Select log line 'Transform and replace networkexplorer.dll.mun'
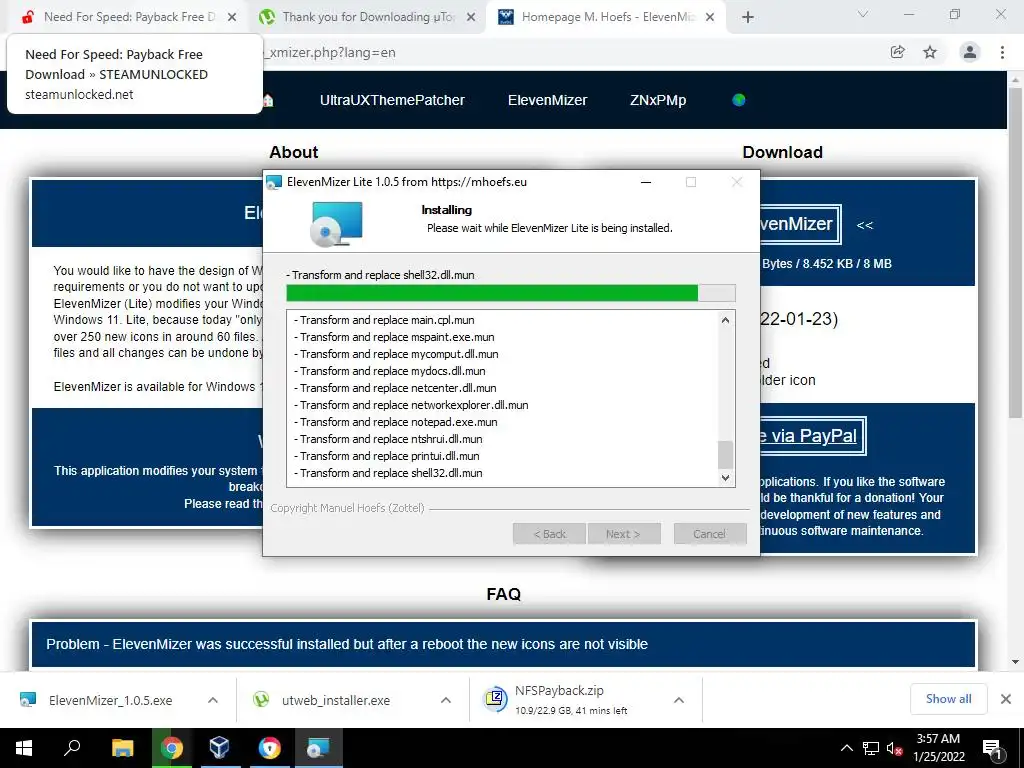 click(x=411, y=405)
